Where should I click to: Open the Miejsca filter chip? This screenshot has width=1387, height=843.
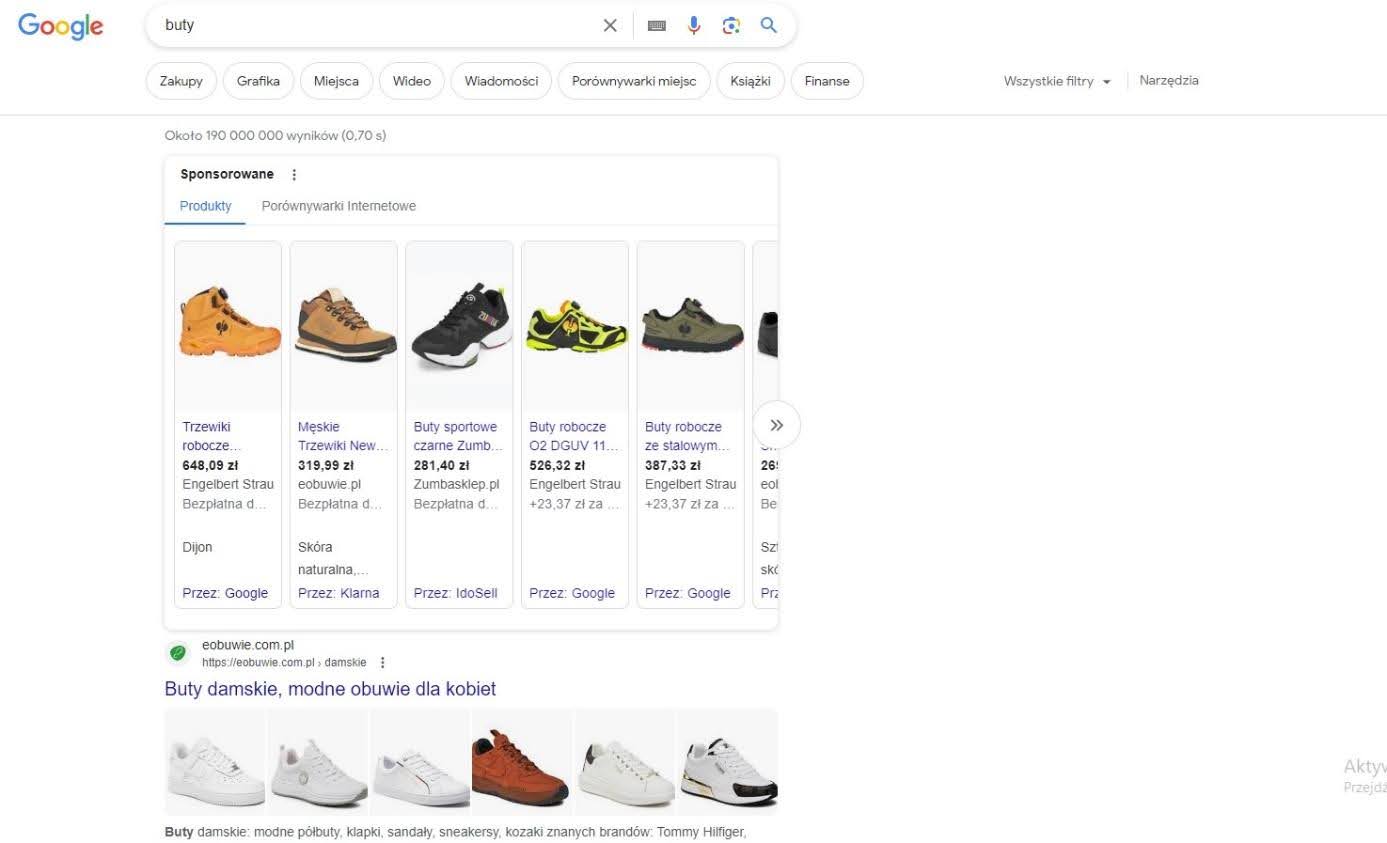[x=336, y=81]
